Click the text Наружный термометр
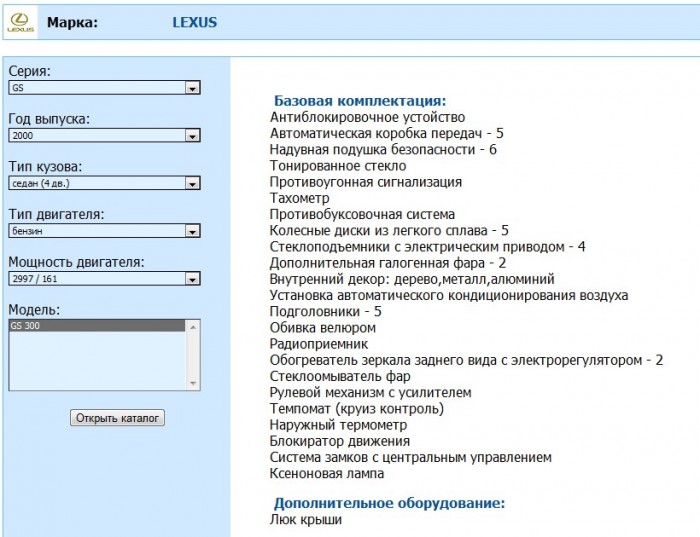The height and width of the screenshot is (537, 700). pyautogui.click(x=338, y=425)
